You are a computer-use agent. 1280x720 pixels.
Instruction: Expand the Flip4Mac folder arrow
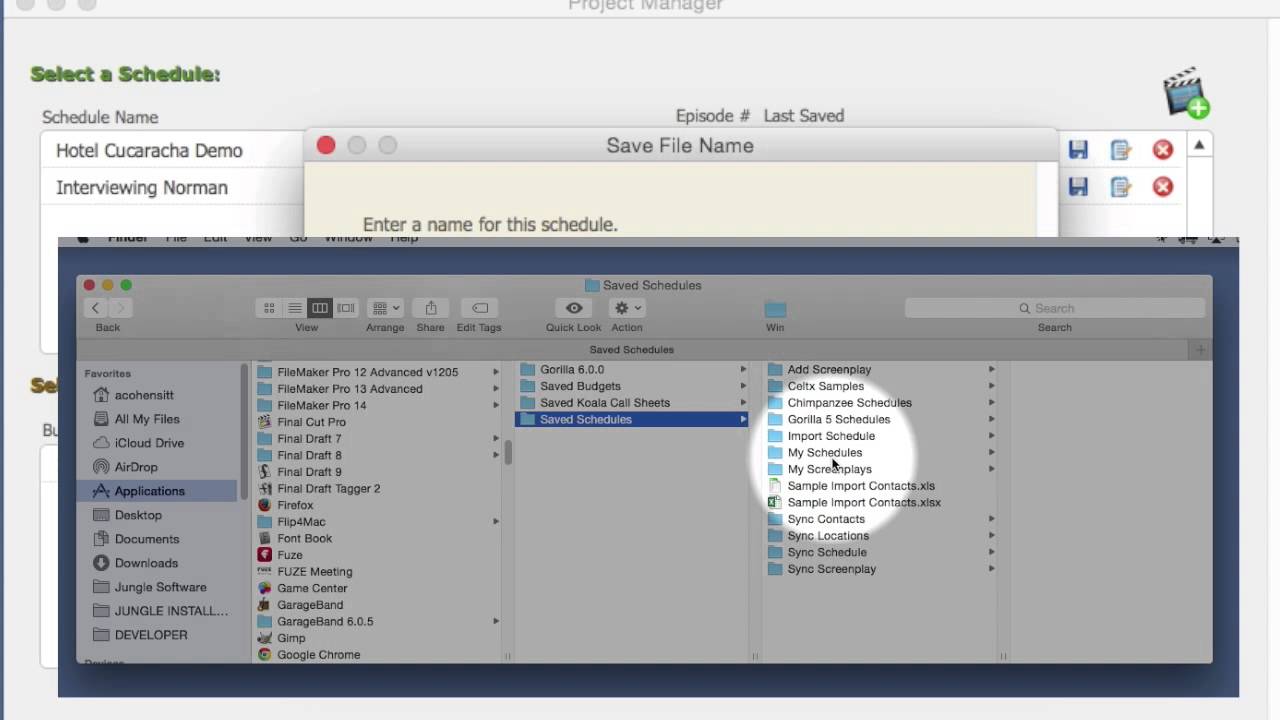point(495,522)
